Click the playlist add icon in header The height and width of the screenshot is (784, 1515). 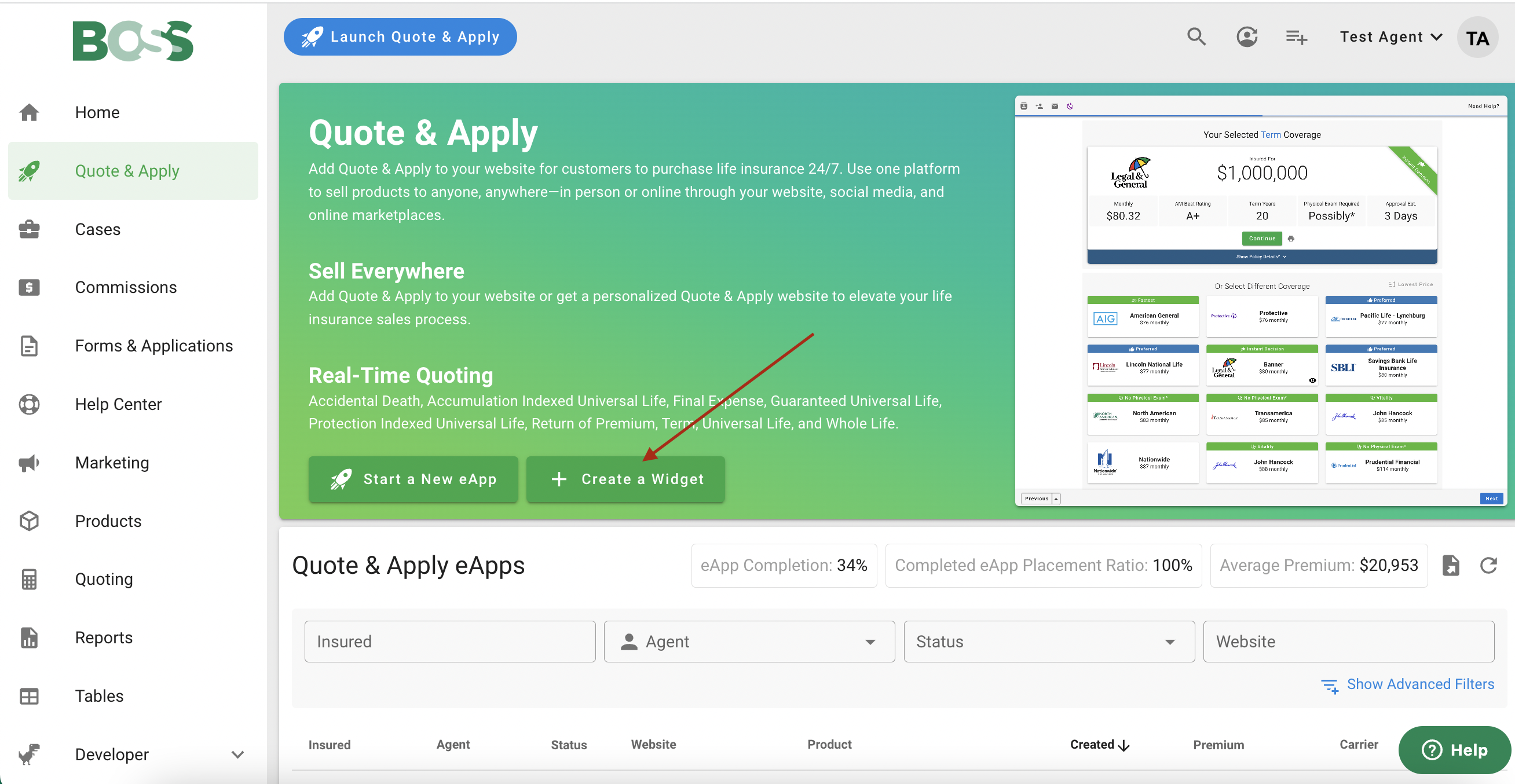click(x=1296, y=37)
